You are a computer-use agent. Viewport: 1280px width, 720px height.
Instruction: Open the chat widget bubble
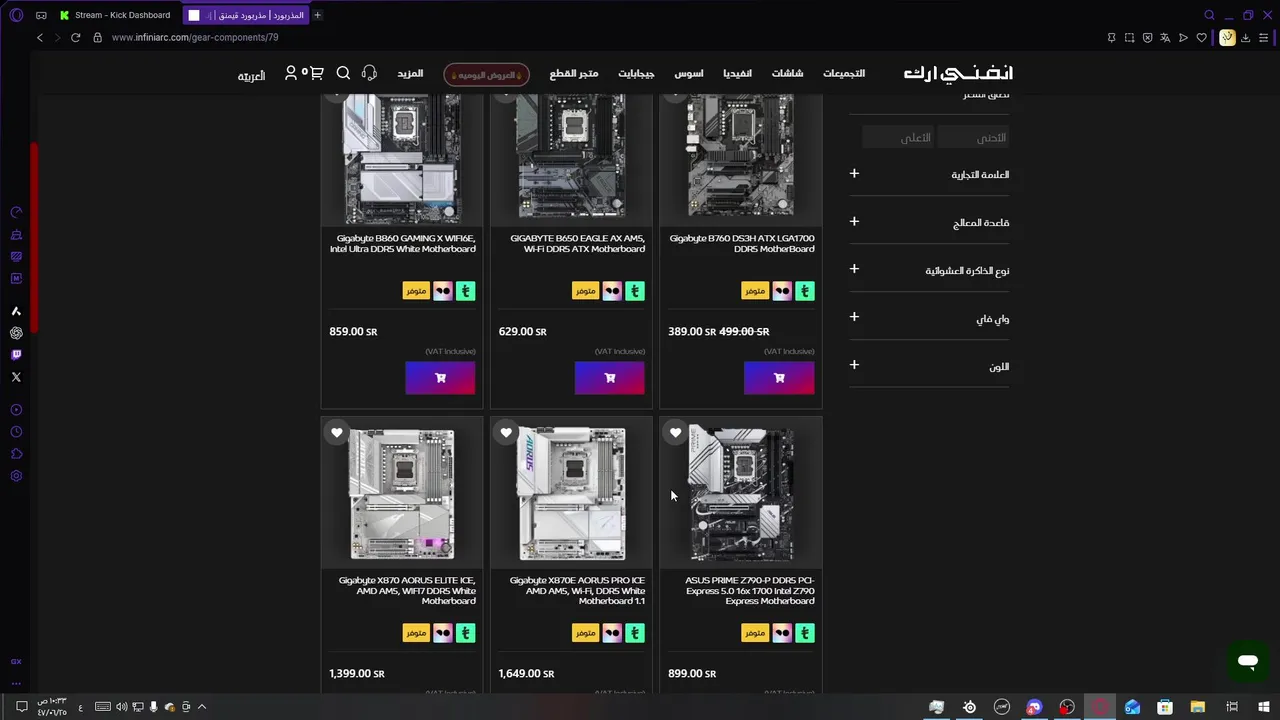[x=1247, y=661]
